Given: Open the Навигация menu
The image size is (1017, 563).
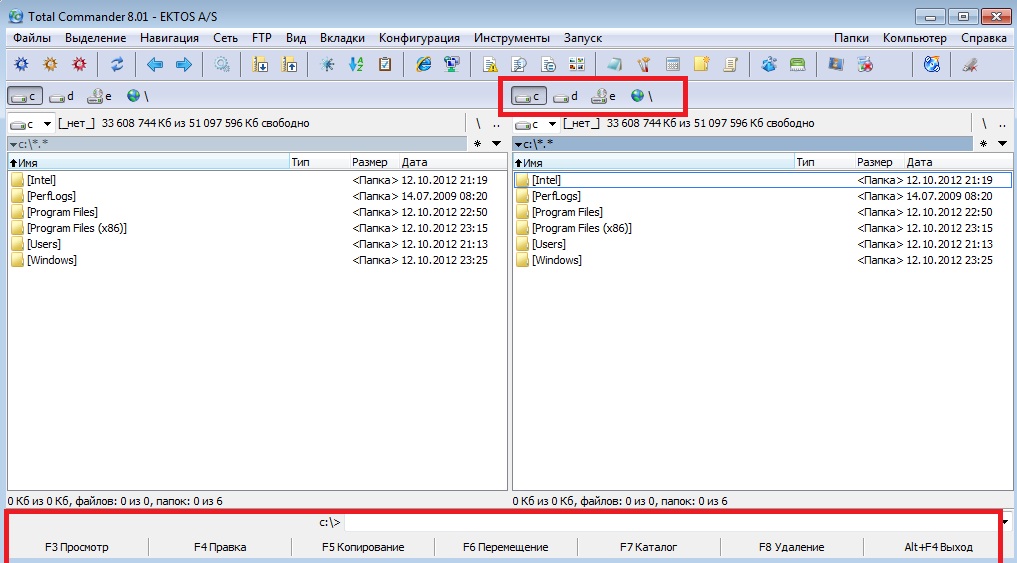Looking at the screenshot, I should click(x=169, y=38).
